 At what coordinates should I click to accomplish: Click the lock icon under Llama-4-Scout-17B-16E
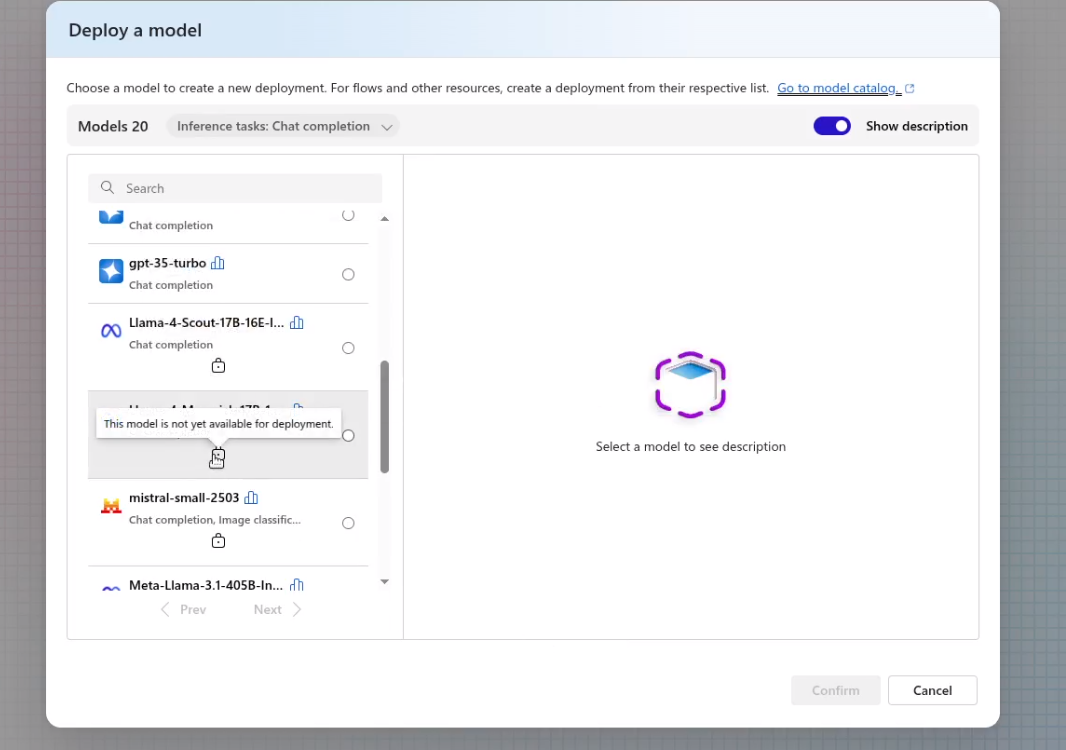click(x=218, y=366)
